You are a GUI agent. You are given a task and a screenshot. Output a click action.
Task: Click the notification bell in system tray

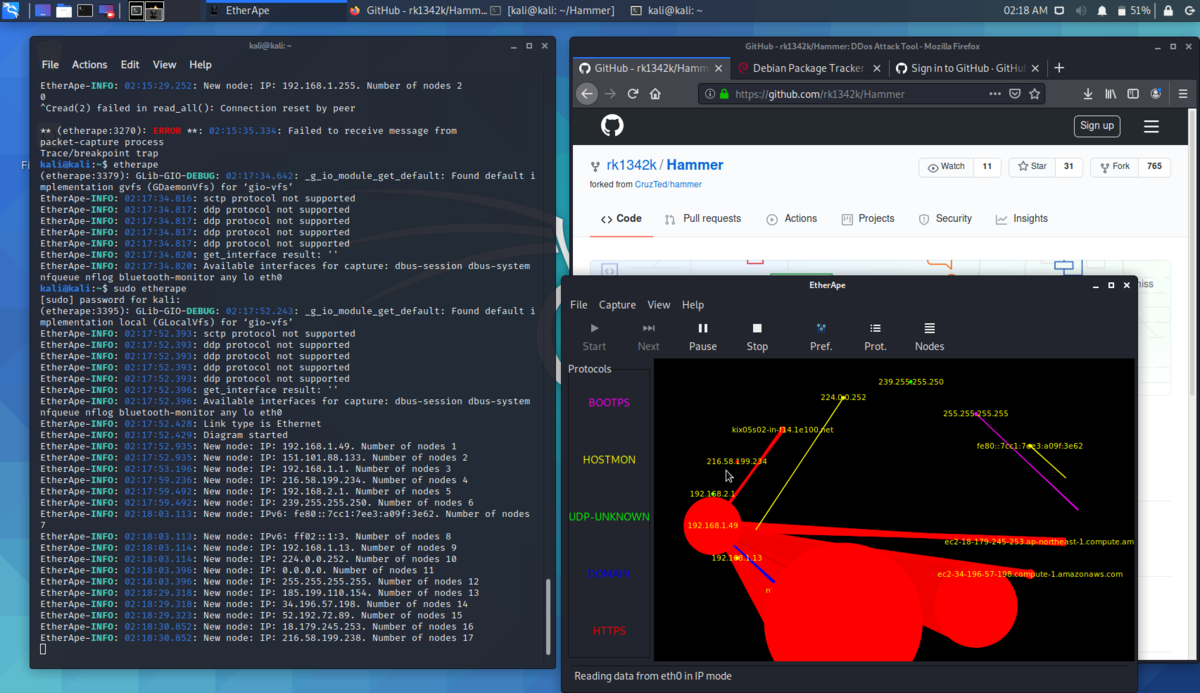1102,11
